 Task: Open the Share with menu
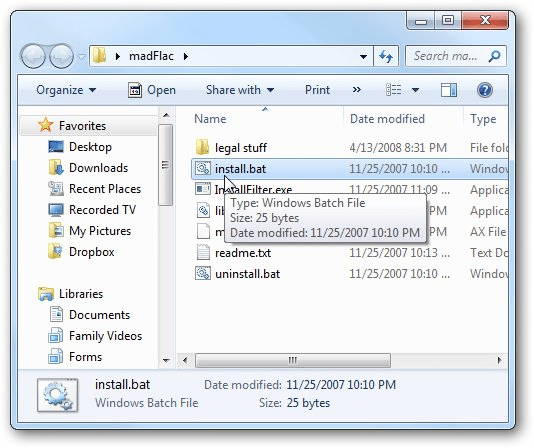240,90
